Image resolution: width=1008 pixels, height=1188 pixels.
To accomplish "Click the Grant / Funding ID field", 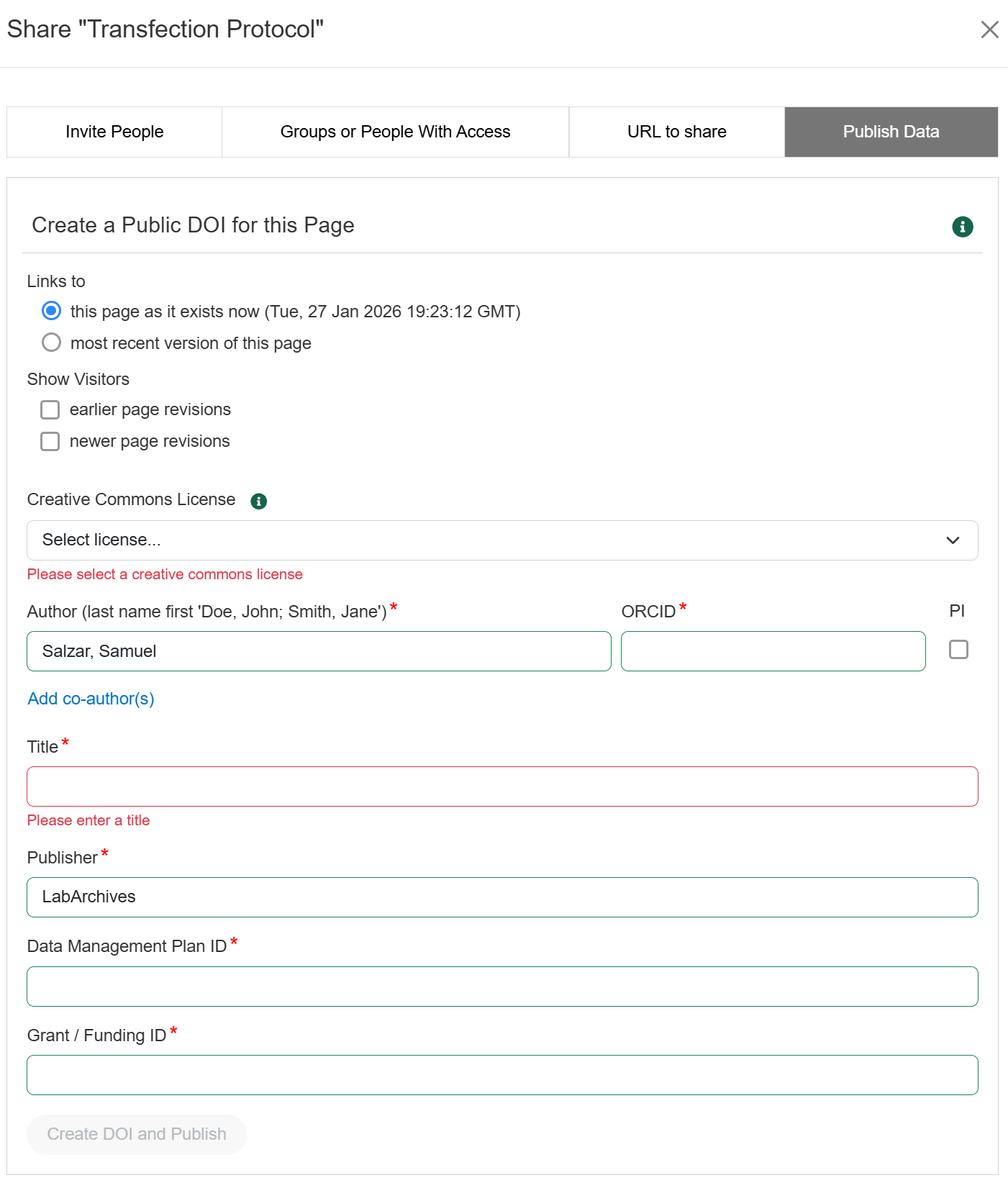I will tap(501, 1075).
